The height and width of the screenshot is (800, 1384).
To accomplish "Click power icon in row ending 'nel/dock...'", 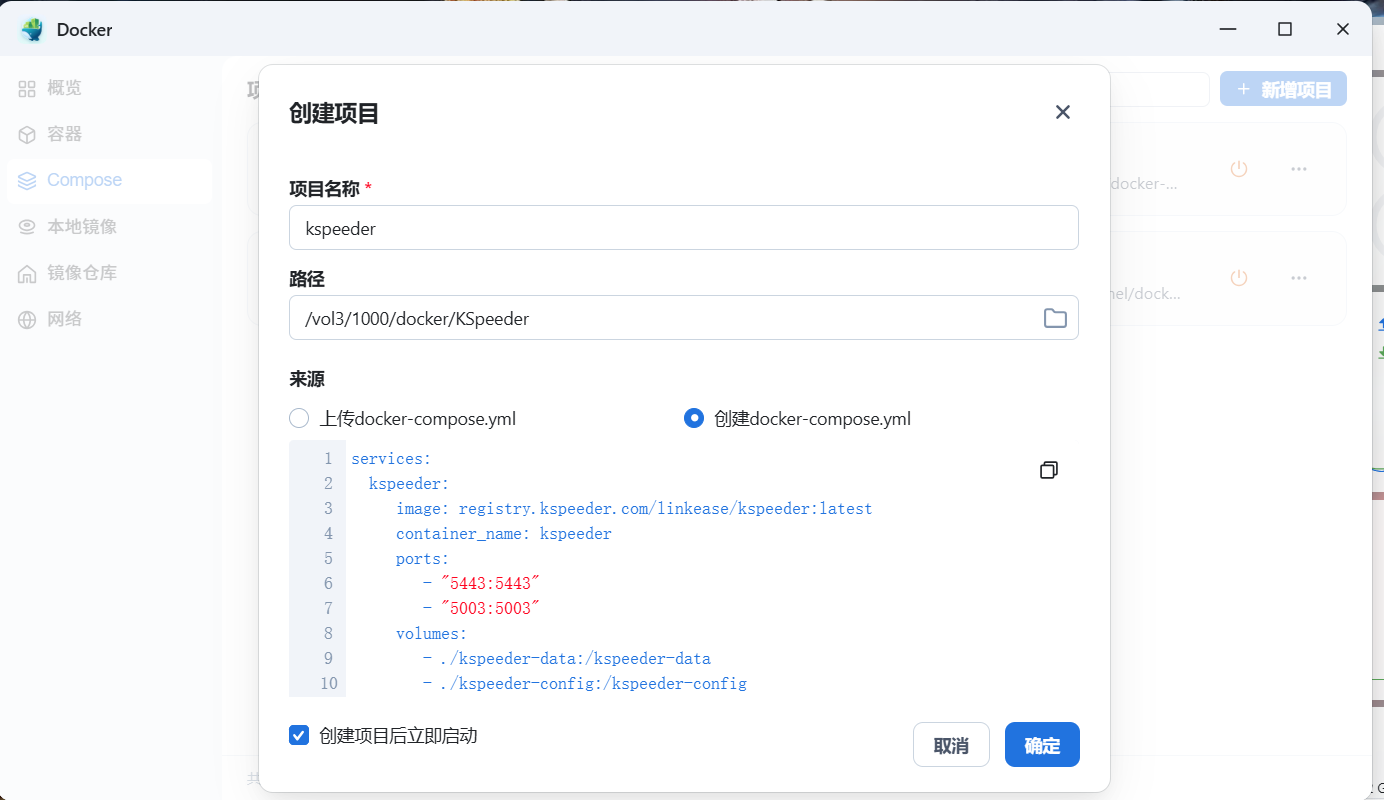I will coord(1239,277).
